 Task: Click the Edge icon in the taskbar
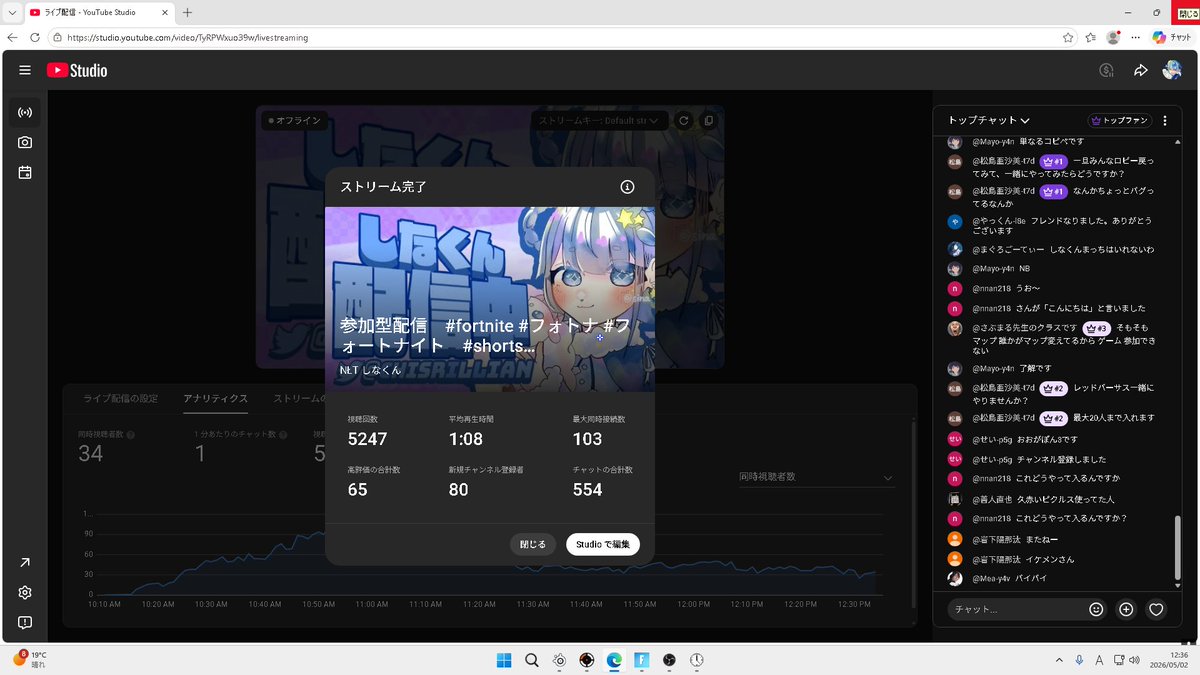point(614,660)
